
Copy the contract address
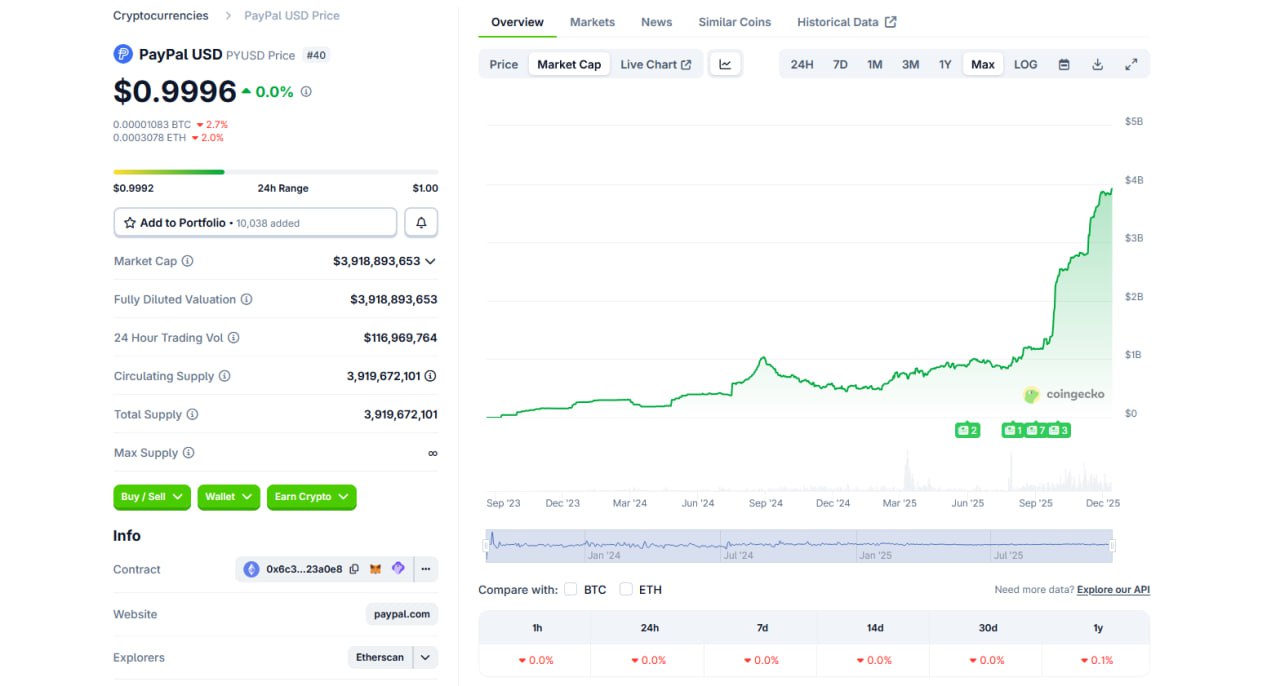(x=354, y=569)
